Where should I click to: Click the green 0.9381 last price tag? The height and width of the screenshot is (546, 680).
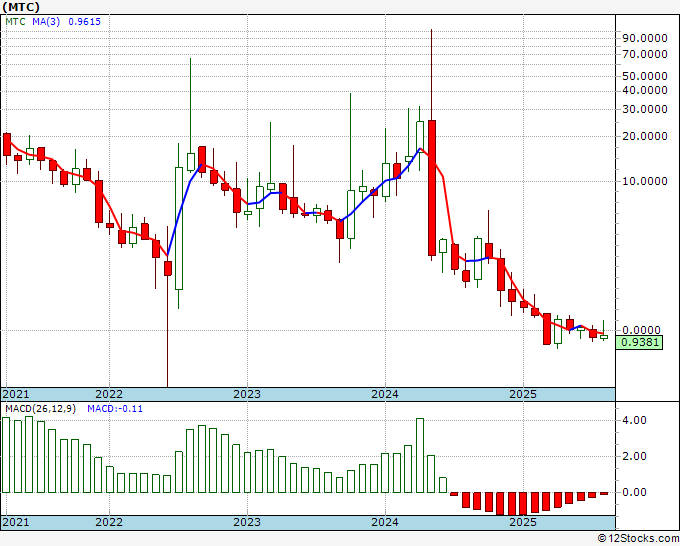click(640, 342)
